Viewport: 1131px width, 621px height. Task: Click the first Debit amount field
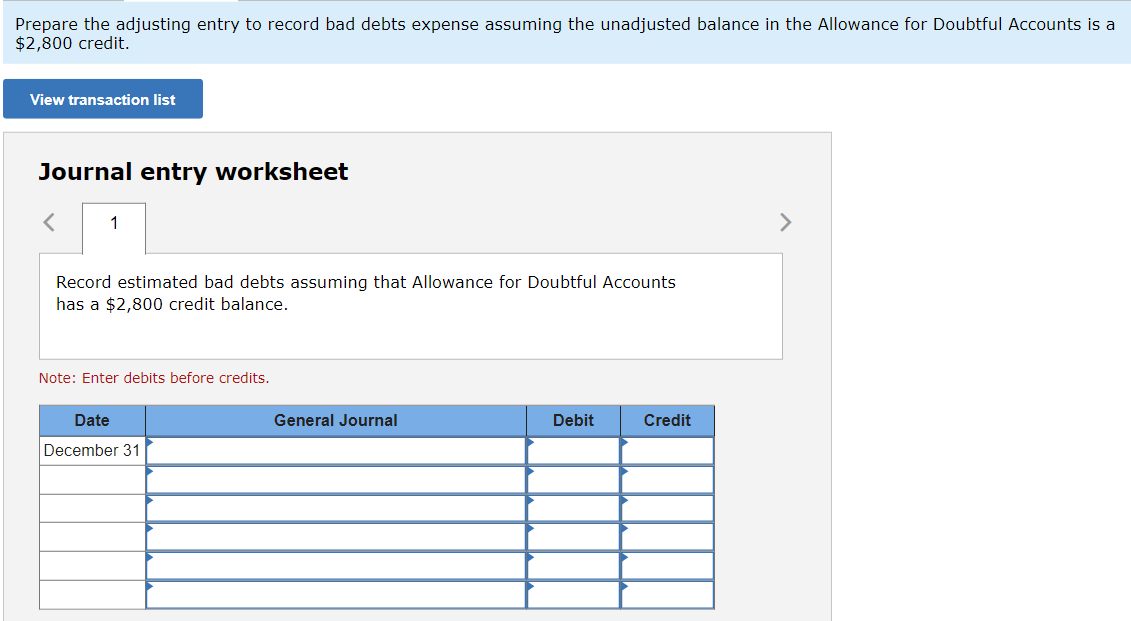point(573,450)
